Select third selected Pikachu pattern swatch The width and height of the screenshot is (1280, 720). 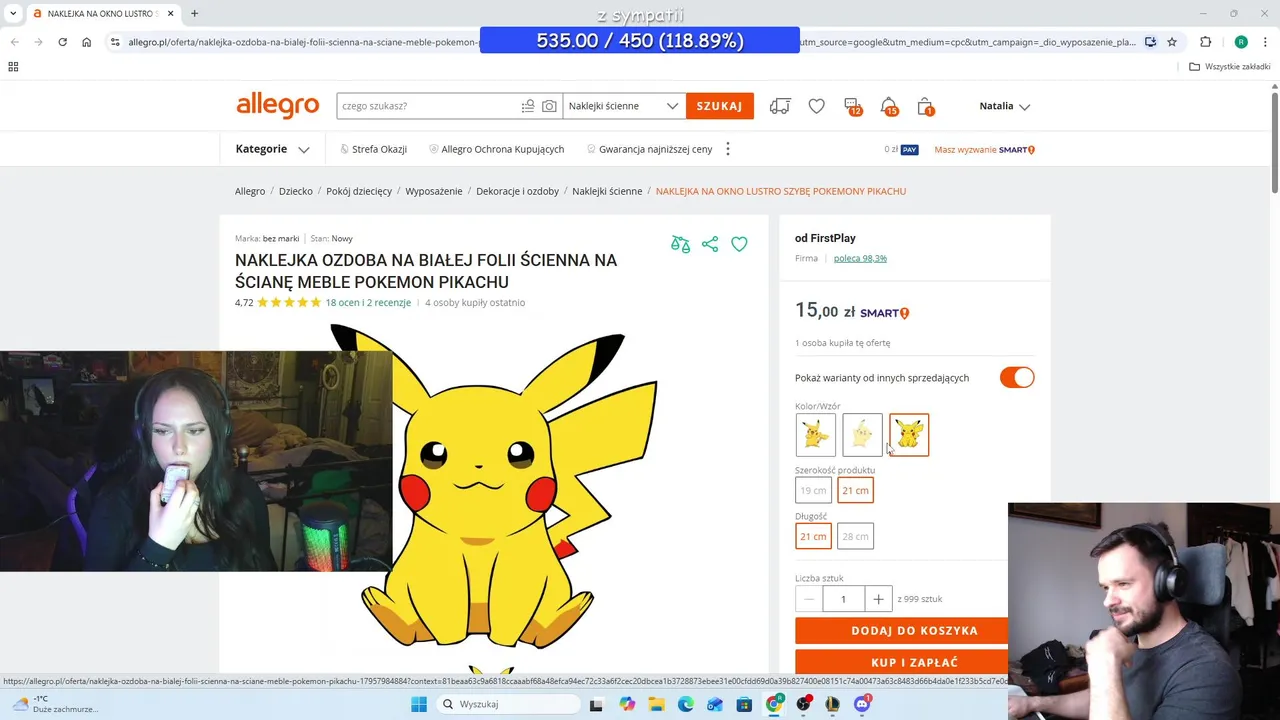[909, 435]
